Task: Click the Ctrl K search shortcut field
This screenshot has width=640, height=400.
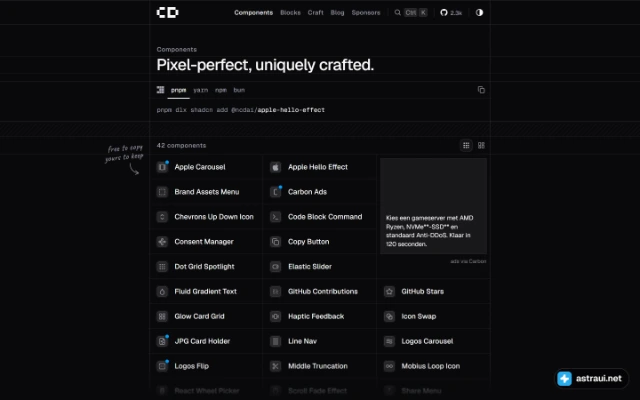Action: click(416, 13)
